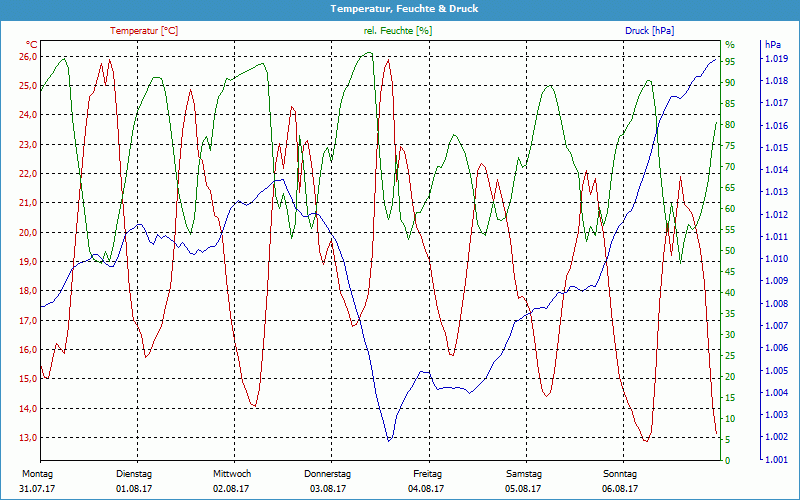Click the '16,0' temperature axis value

(28, 349)
